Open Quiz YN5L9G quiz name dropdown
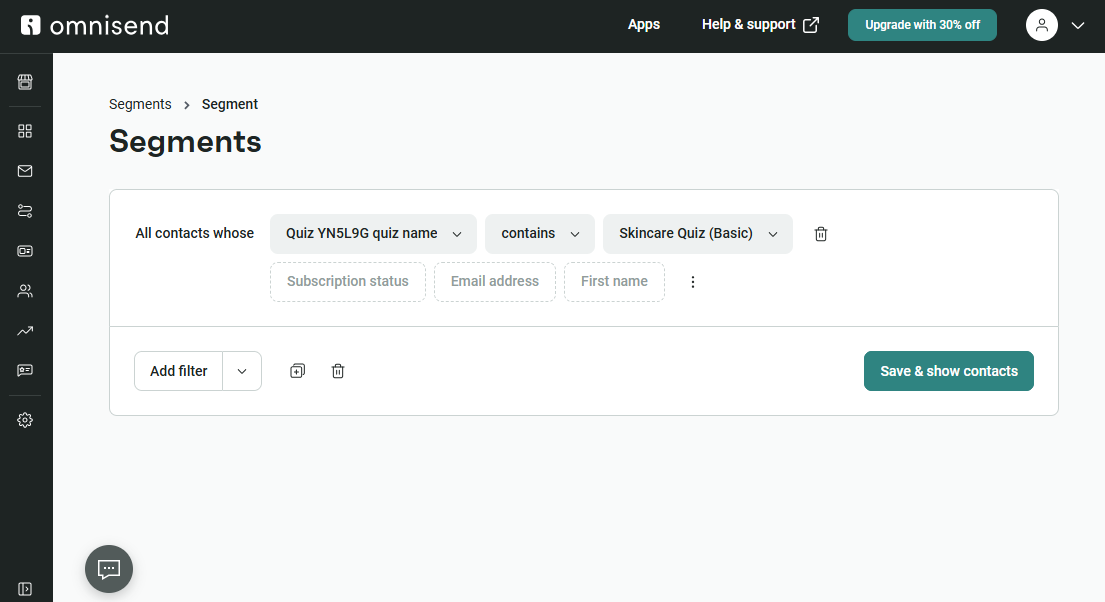The width and height of the screenshot is (1105, 602). click(374, 234)
